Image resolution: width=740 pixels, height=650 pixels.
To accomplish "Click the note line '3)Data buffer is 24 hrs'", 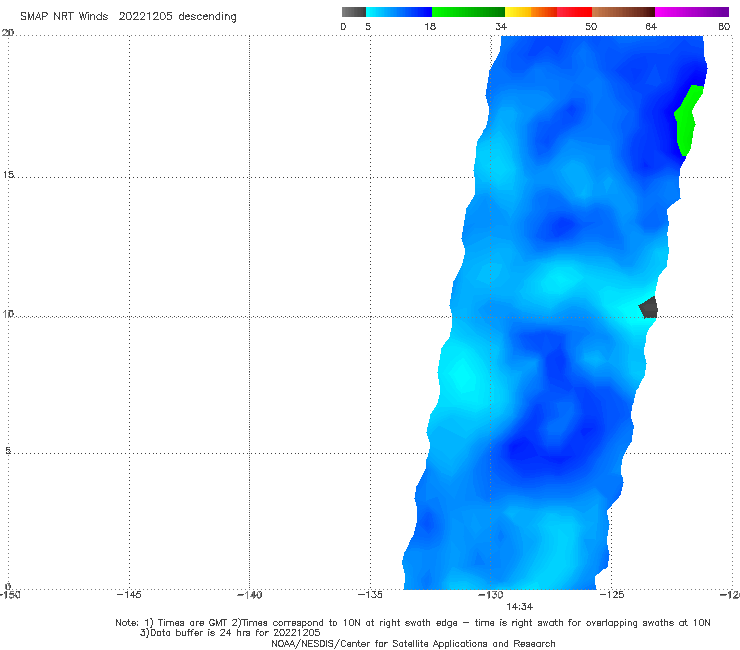I will tap(230, 633).
